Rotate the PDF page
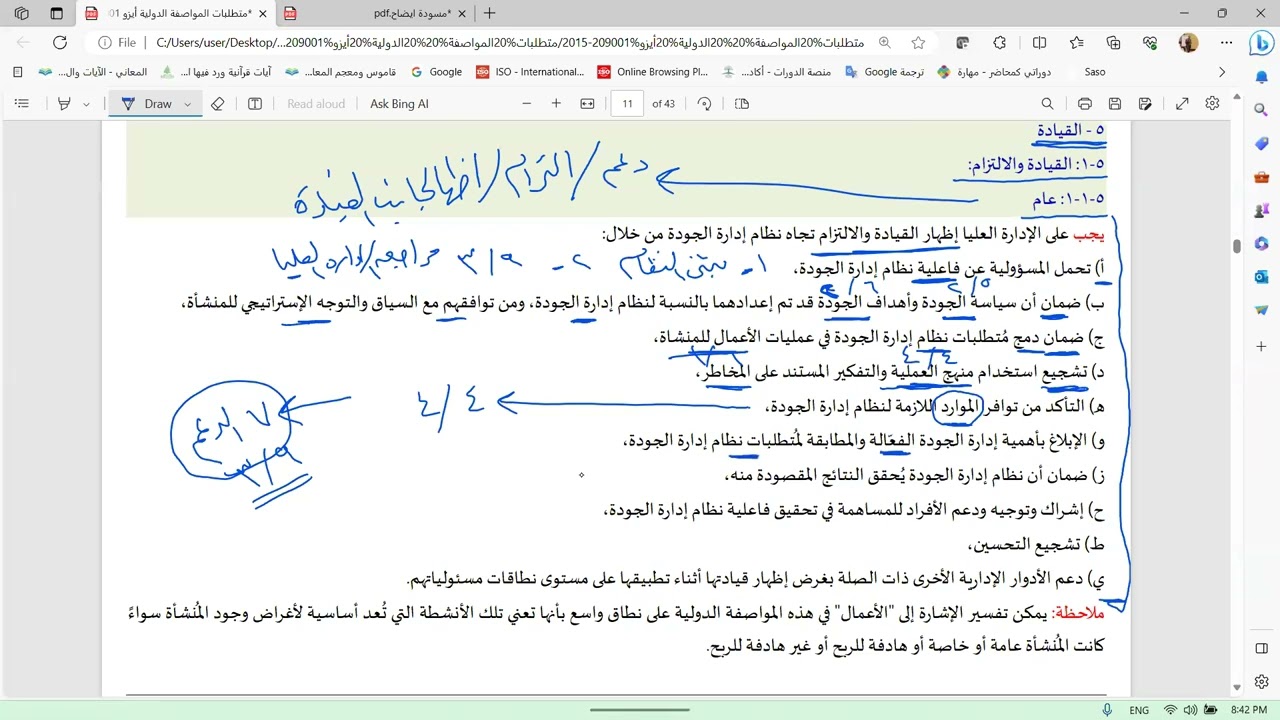 click(x=704, y=104)
